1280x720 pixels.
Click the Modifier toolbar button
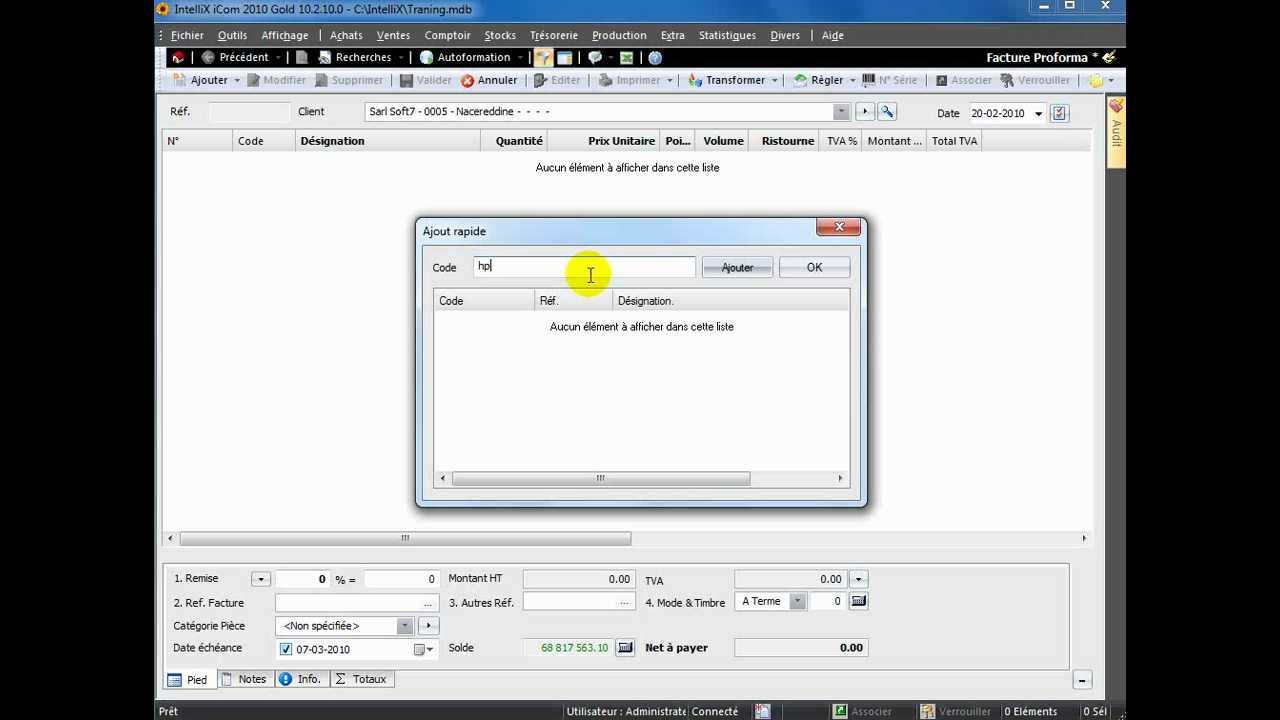276,80
